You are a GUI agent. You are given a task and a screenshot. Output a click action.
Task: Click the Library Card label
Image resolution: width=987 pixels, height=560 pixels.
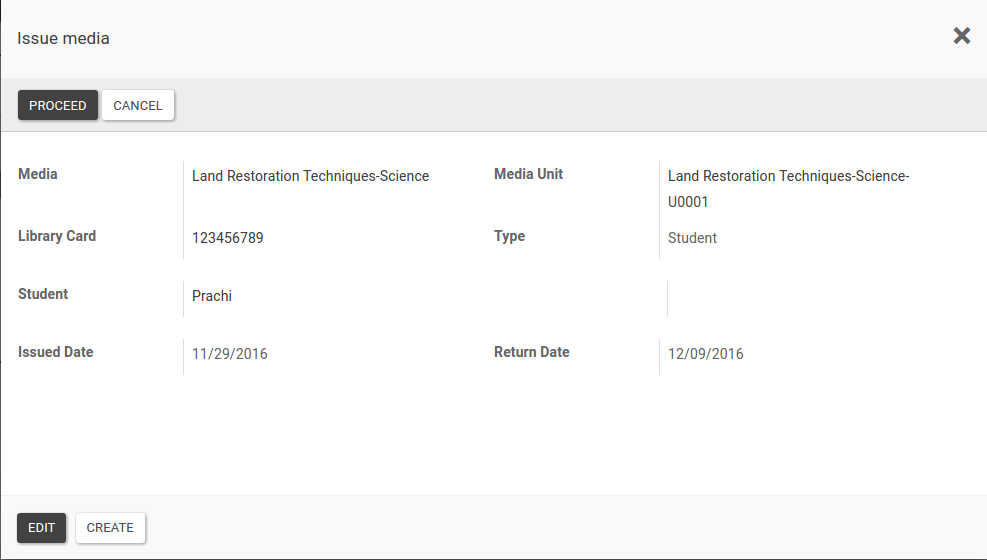tap(57, 236)
